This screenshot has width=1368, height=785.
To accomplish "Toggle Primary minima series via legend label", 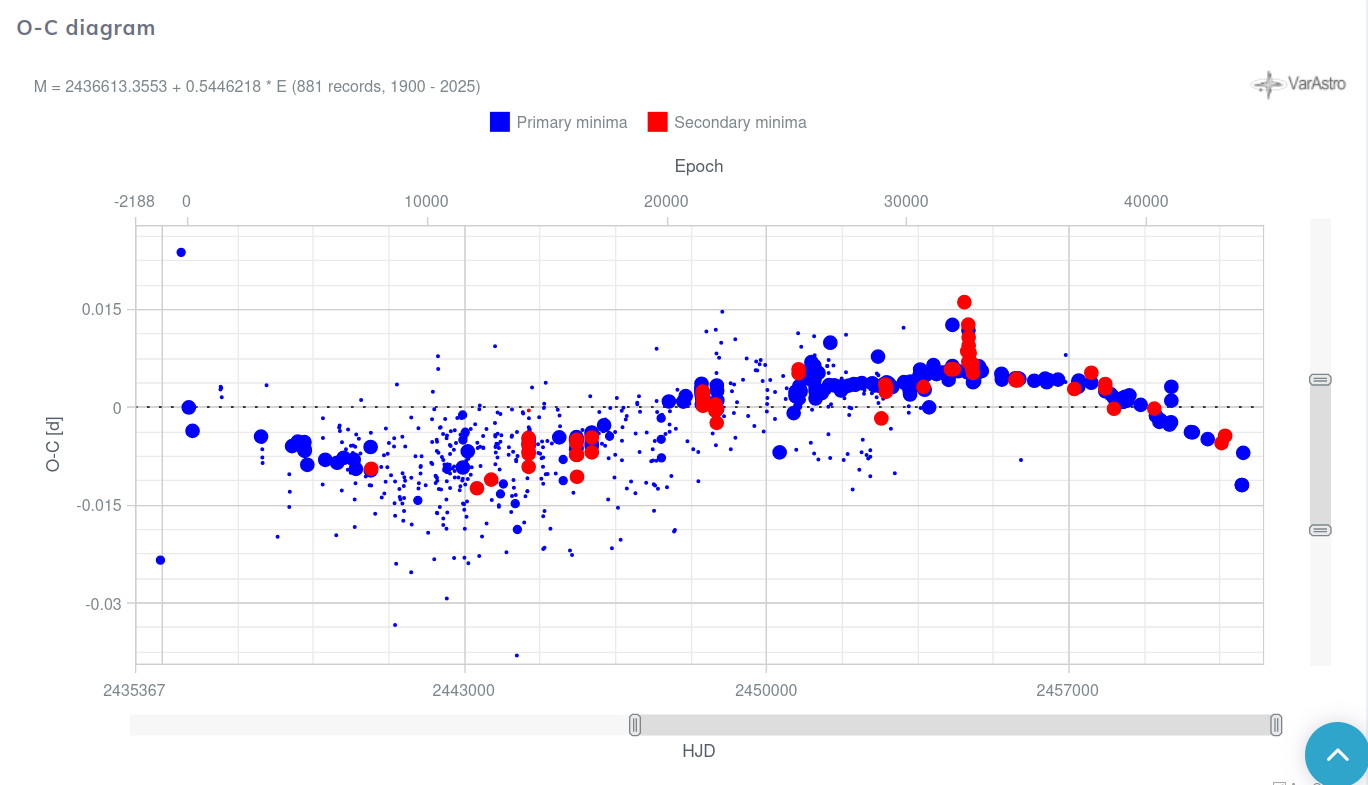I will point(571,123).
